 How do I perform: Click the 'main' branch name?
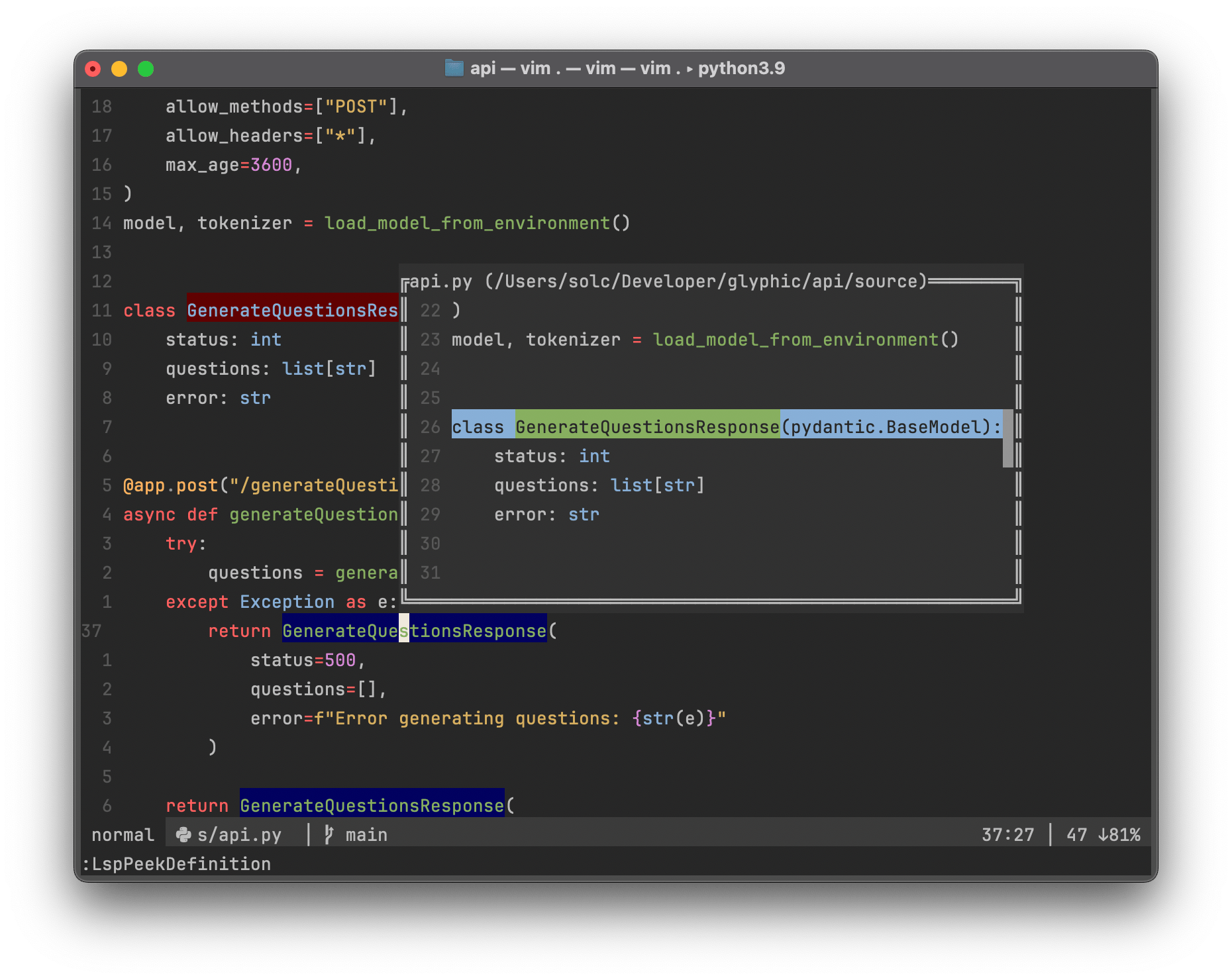366,835
